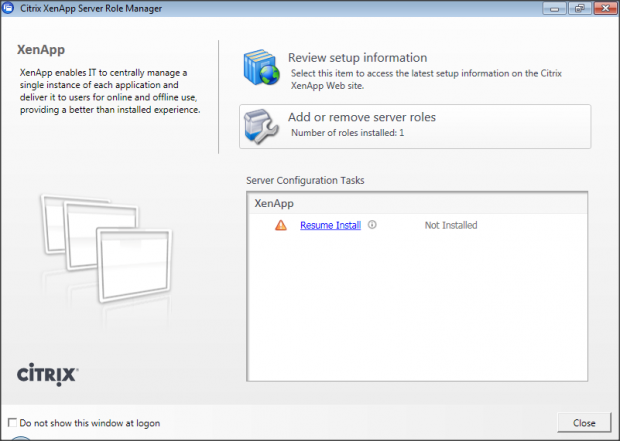Click the 'XenApp enables IT to centrally manage' paragraph

[x=110, y=91]
